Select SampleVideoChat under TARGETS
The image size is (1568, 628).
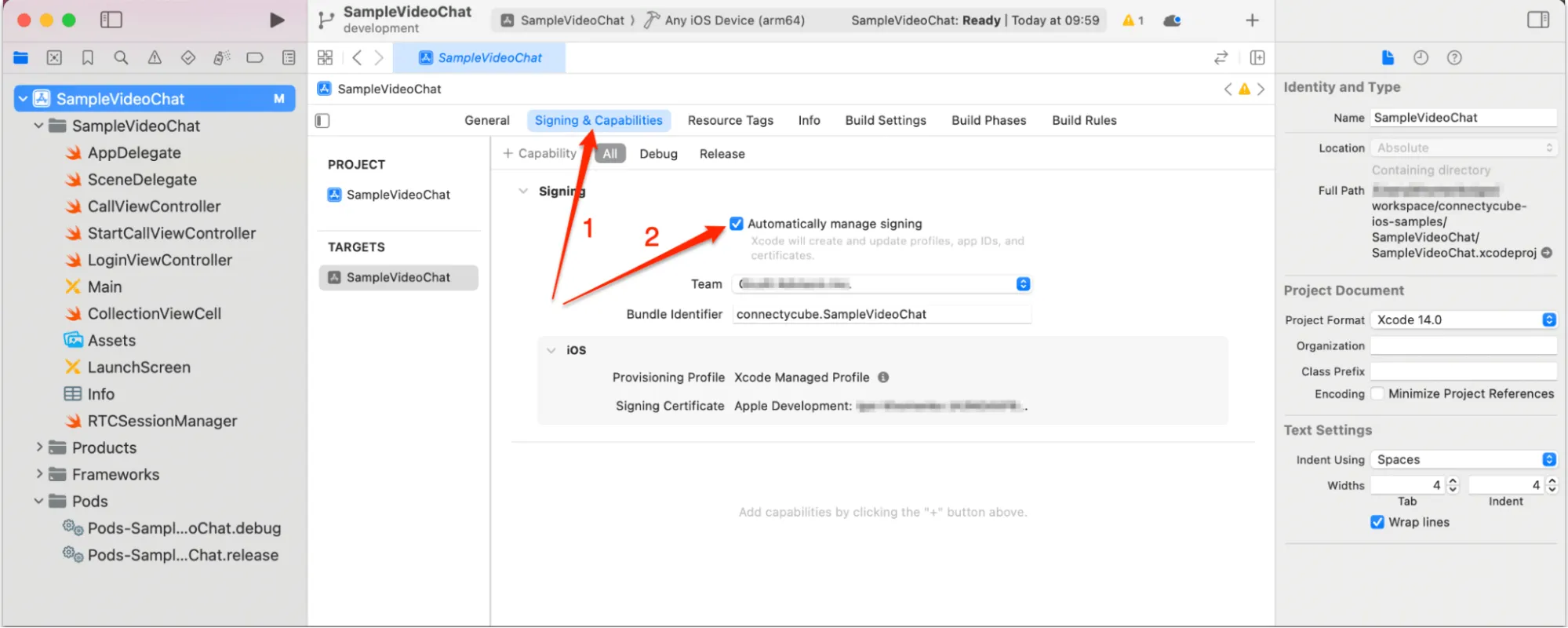coord(398,277)
